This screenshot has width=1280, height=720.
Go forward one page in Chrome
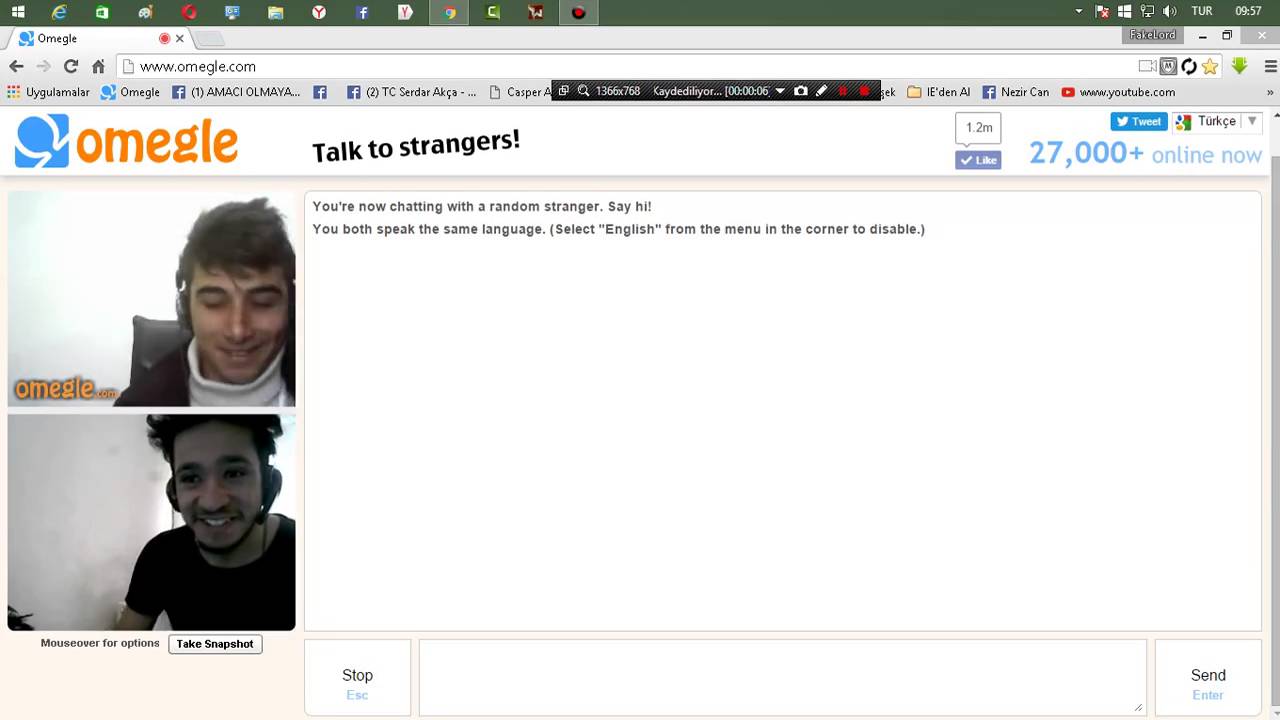coord(43,66)
